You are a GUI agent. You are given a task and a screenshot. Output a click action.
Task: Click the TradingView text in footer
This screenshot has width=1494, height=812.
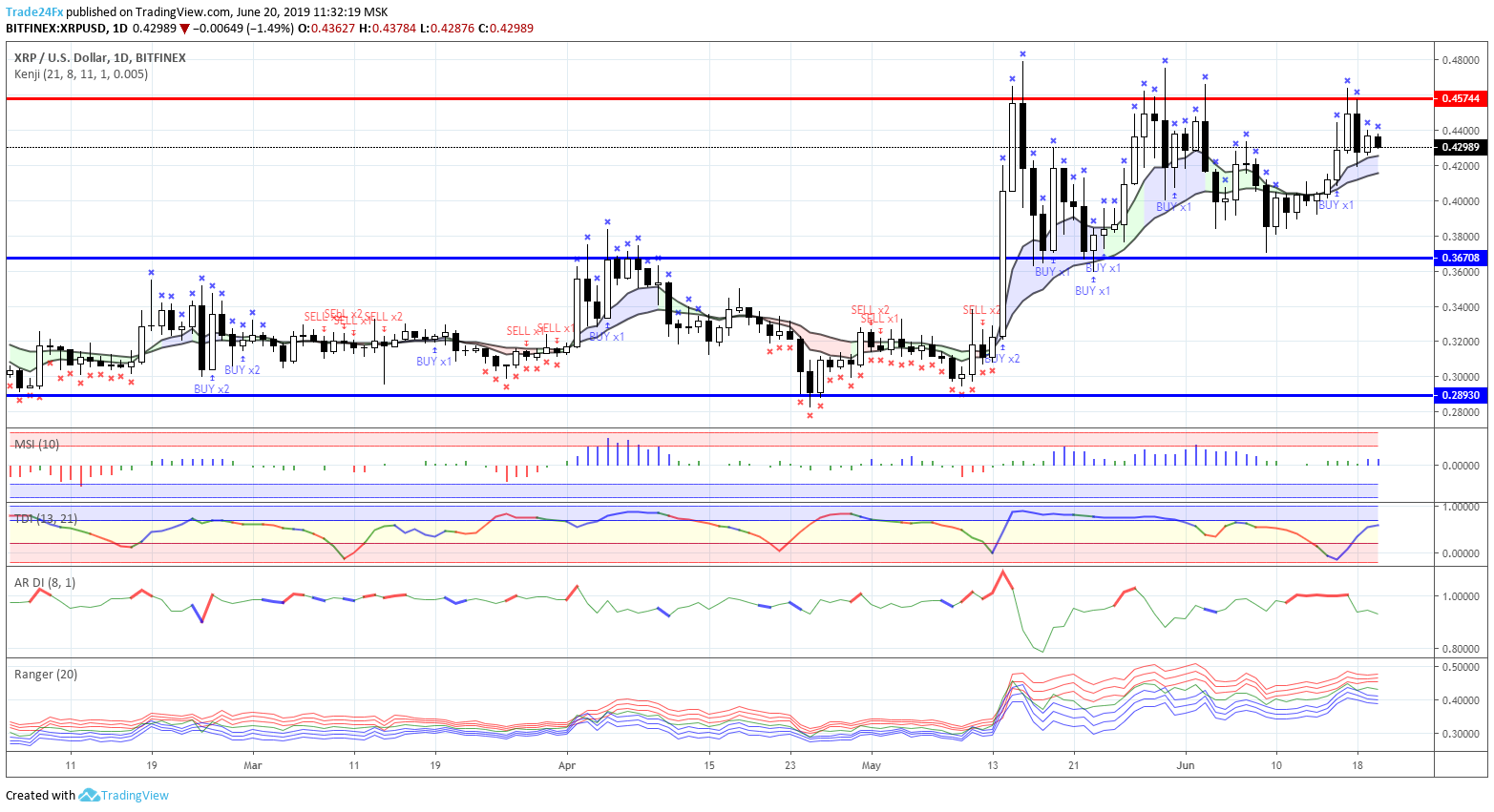[135, 796]
